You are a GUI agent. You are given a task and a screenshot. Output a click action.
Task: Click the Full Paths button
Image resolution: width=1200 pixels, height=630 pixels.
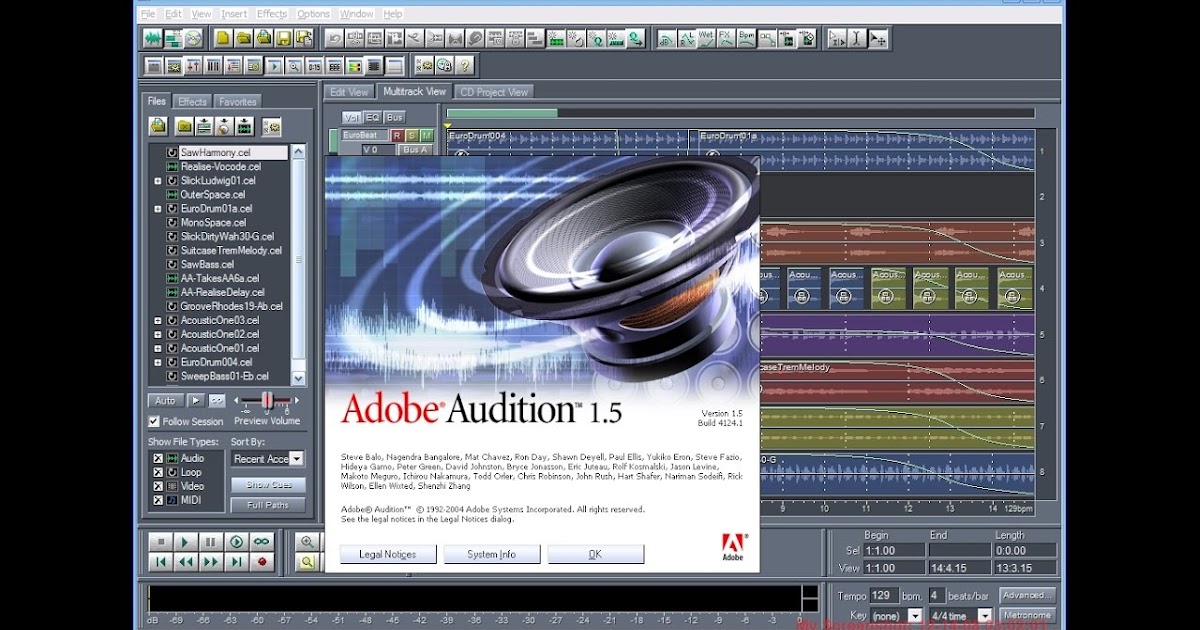pos(268,505)
